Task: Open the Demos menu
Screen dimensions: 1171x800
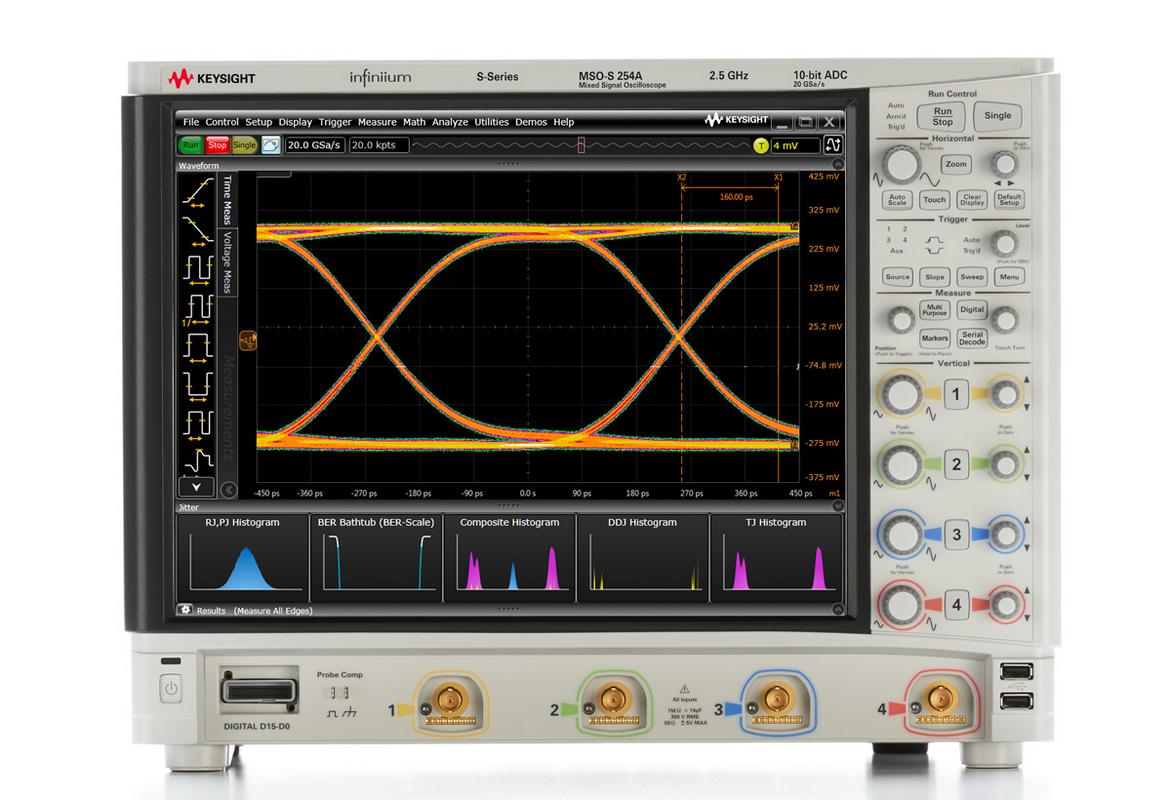Action: click(x=531, y=122)
